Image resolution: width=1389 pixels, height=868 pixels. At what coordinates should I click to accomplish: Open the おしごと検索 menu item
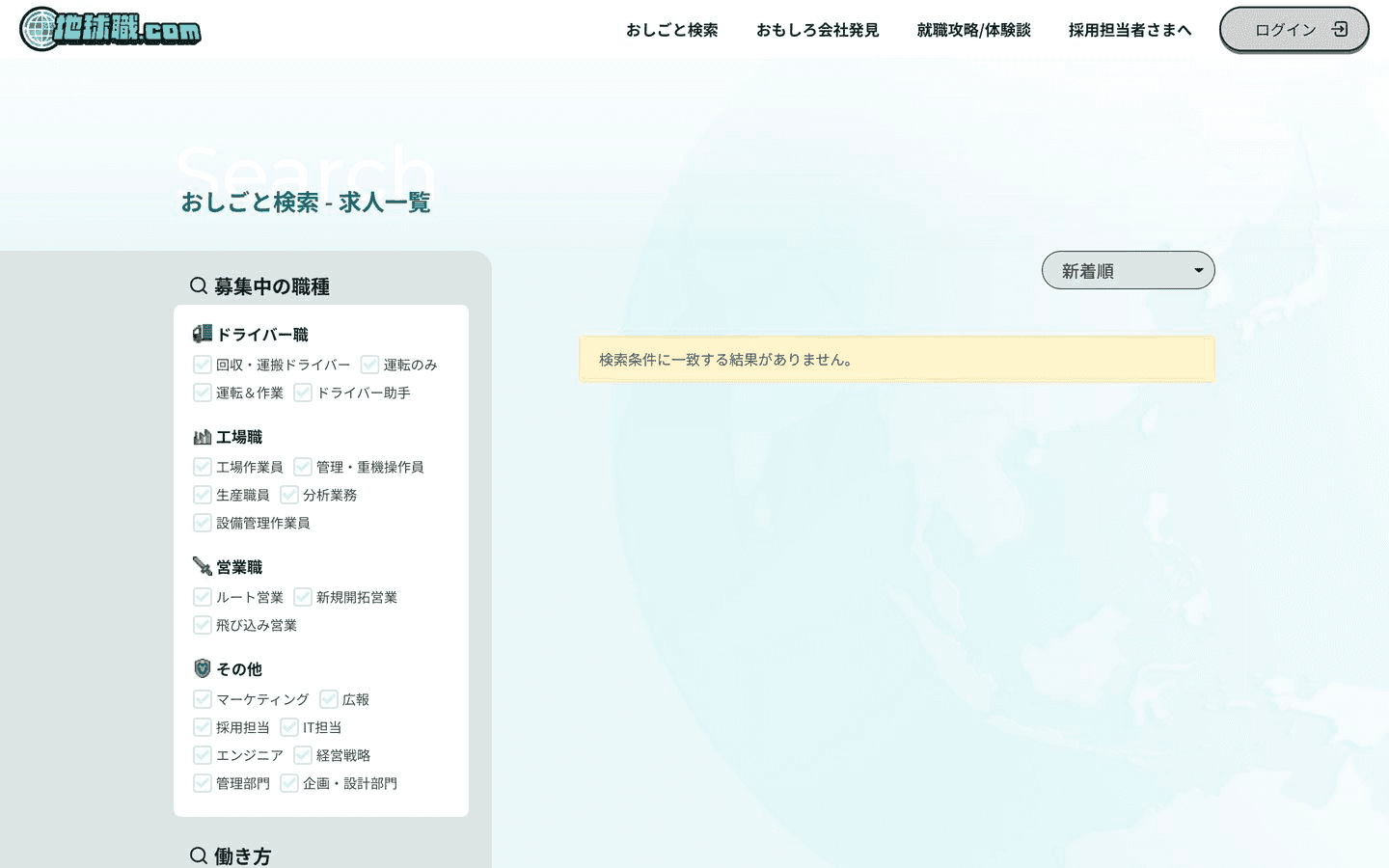(672, 30)
